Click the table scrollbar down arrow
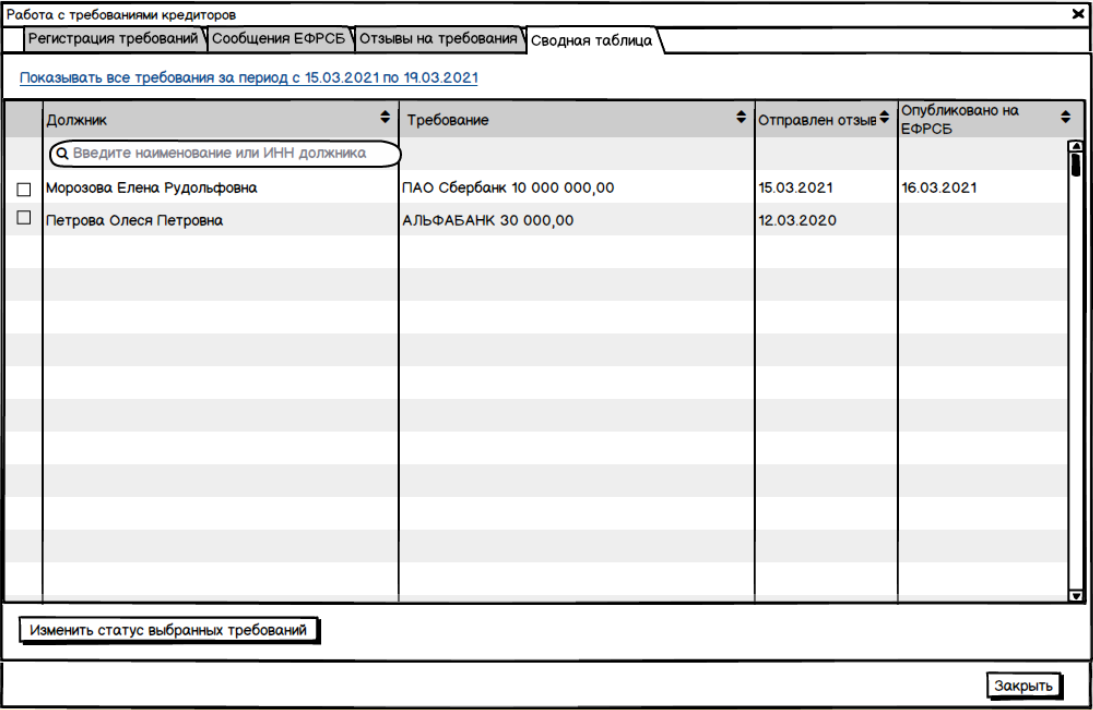 click(x=1076, y=595)
